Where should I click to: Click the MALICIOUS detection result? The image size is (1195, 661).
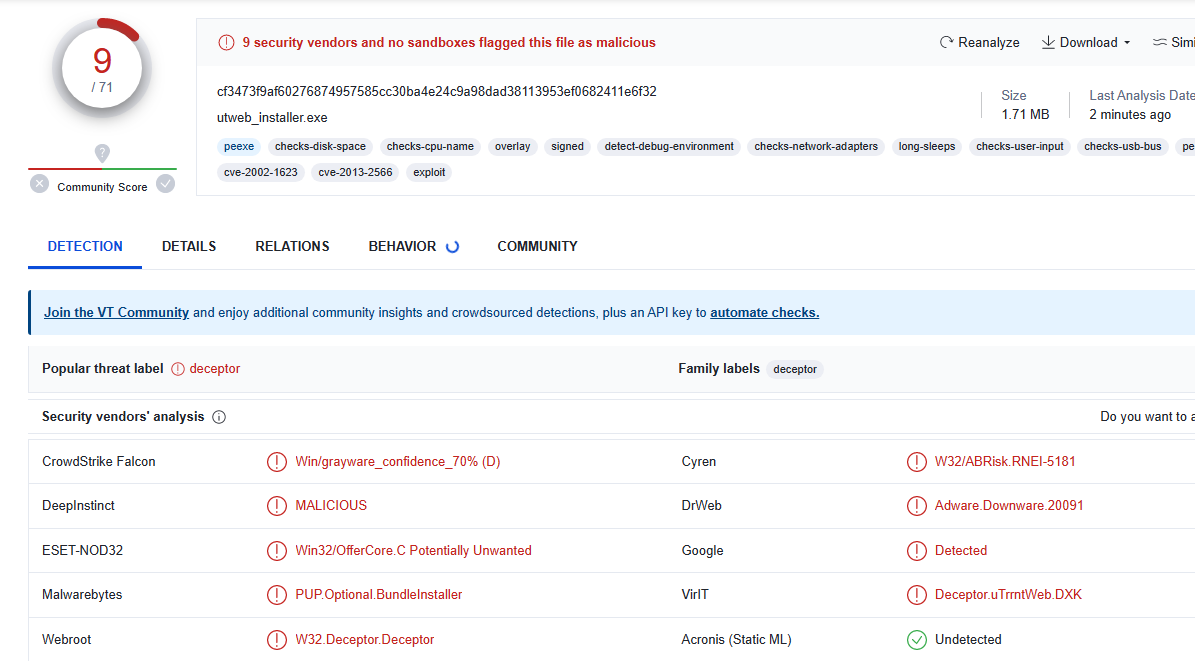[x=331, y=505]
